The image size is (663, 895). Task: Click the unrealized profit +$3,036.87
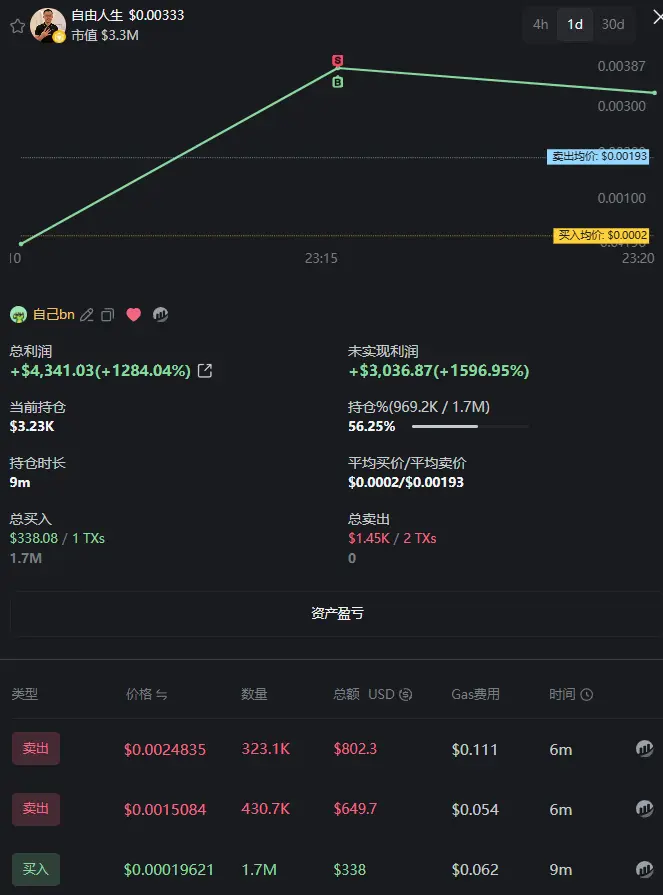point(439,371)
